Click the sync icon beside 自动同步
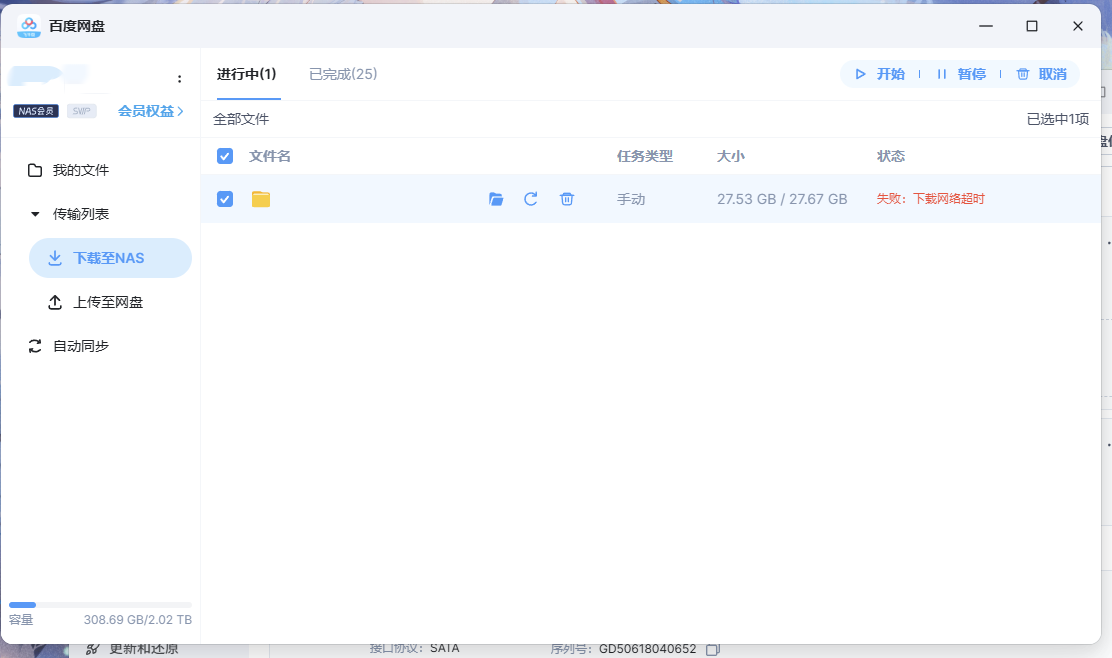 [35, 345]
